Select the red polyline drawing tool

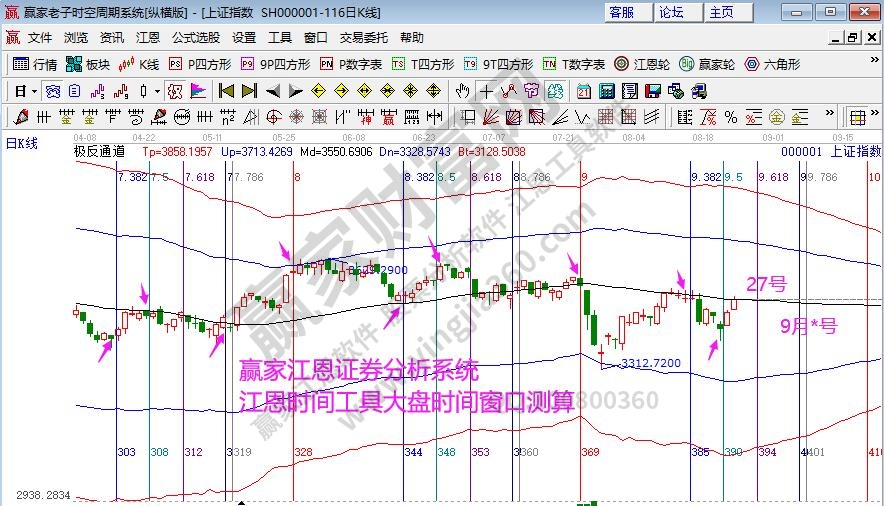click(509, 91)
